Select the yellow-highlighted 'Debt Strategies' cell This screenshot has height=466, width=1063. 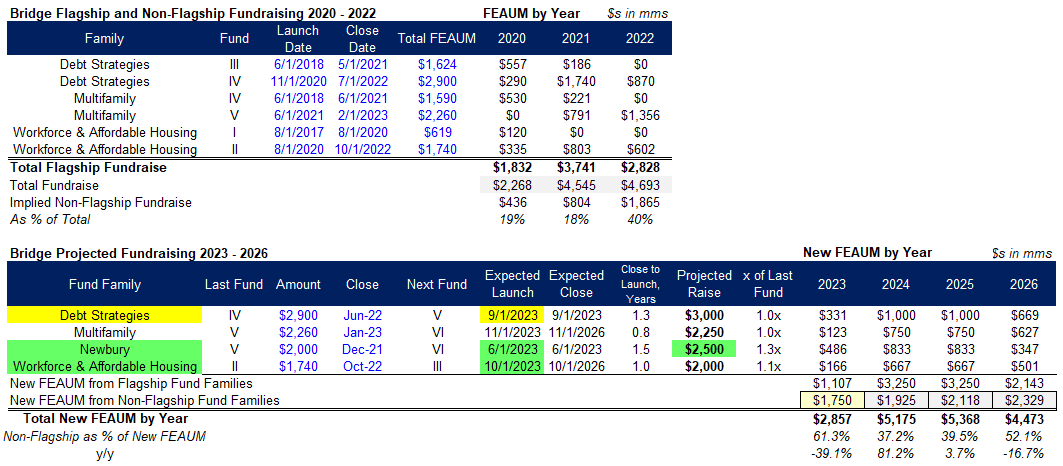point(104,315)
